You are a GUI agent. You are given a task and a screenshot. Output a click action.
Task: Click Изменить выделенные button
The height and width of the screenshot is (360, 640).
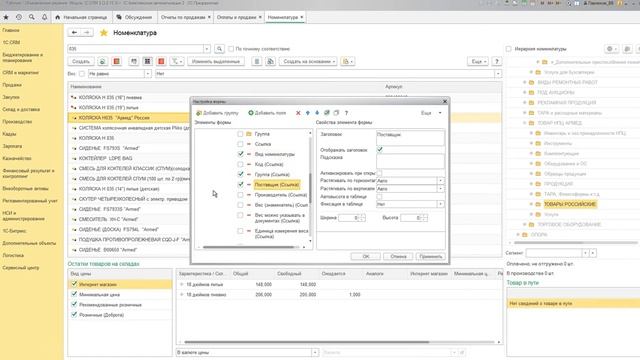216,62
